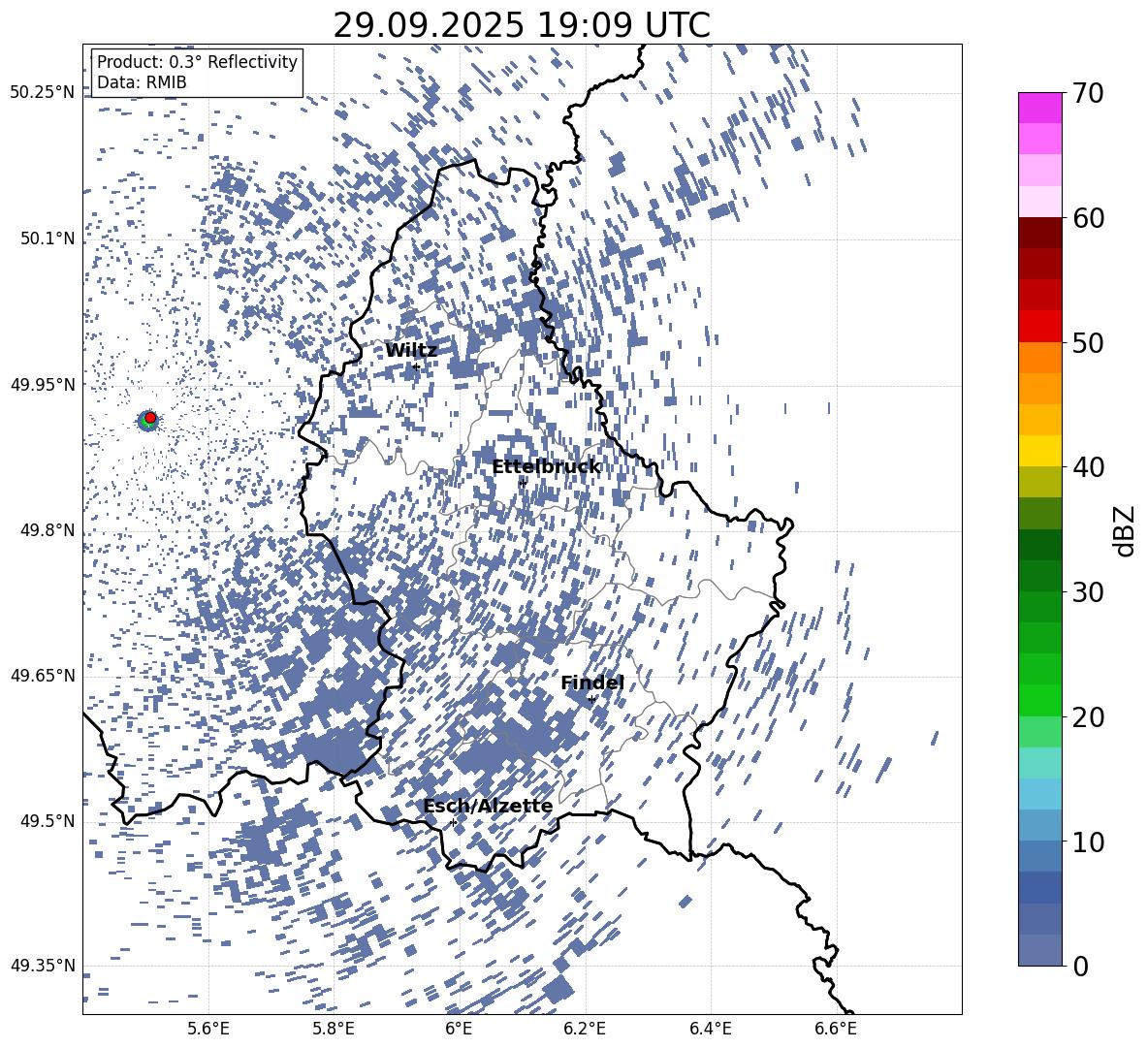Image resolution: width=1148 pixels, height=1048 pixels.
Task: Click the 20 value on colorbar
Action: pos(1088,717)
